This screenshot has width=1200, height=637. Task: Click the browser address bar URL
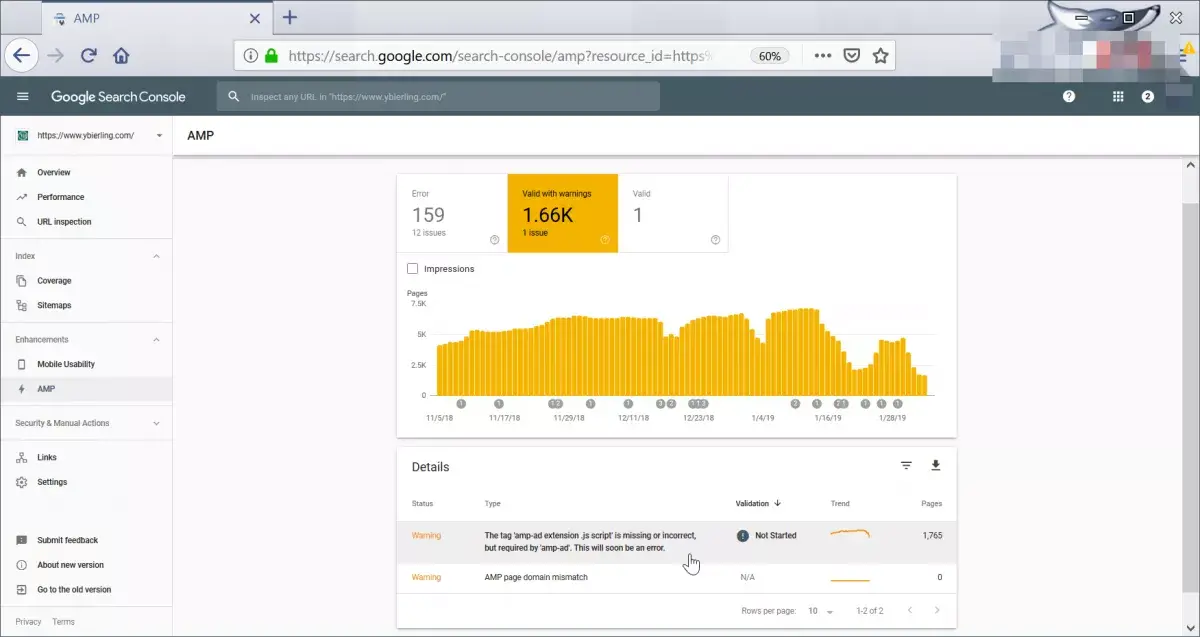coord(500,56)
